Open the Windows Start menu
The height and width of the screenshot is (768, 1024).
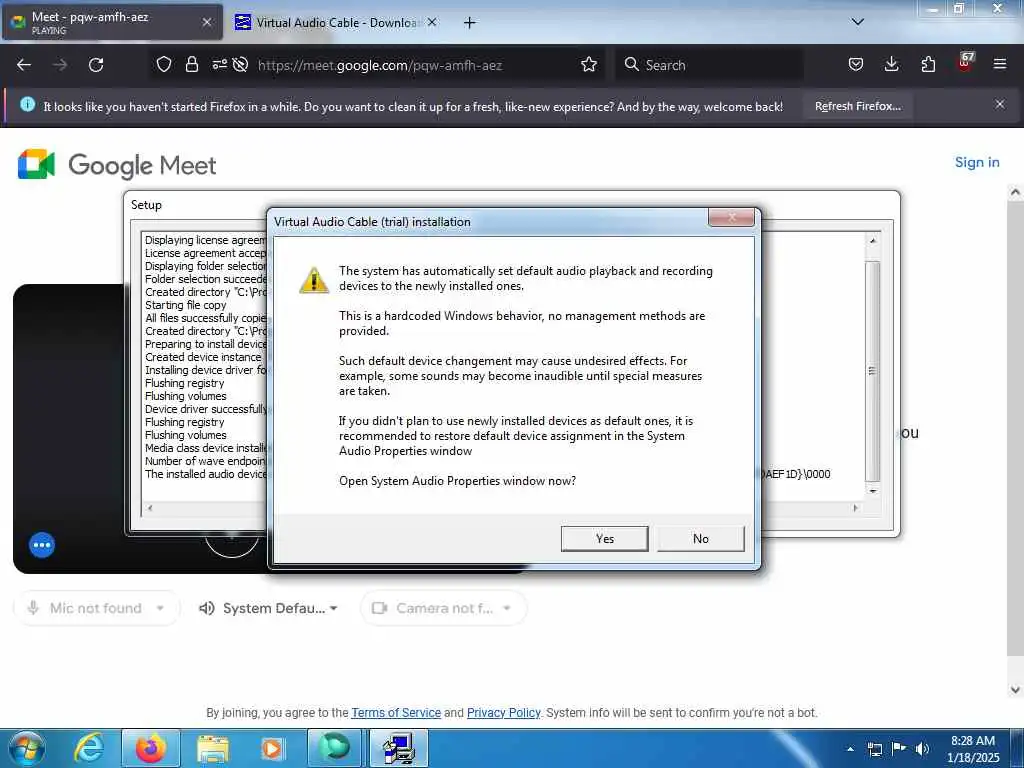click(27, 748)
